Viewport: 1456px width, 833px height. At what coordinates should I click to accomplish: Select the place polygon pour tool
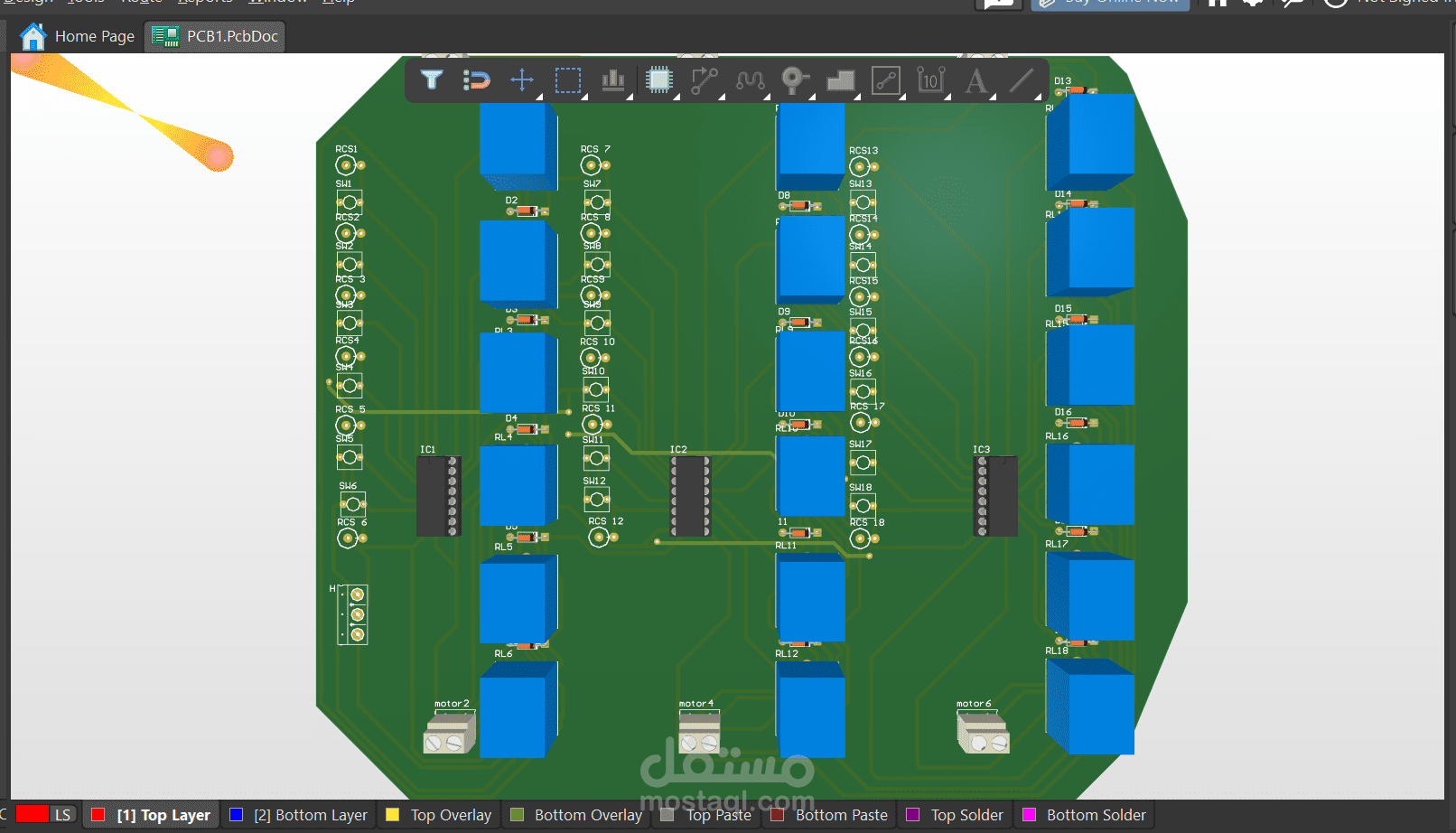tap(841, 80)
